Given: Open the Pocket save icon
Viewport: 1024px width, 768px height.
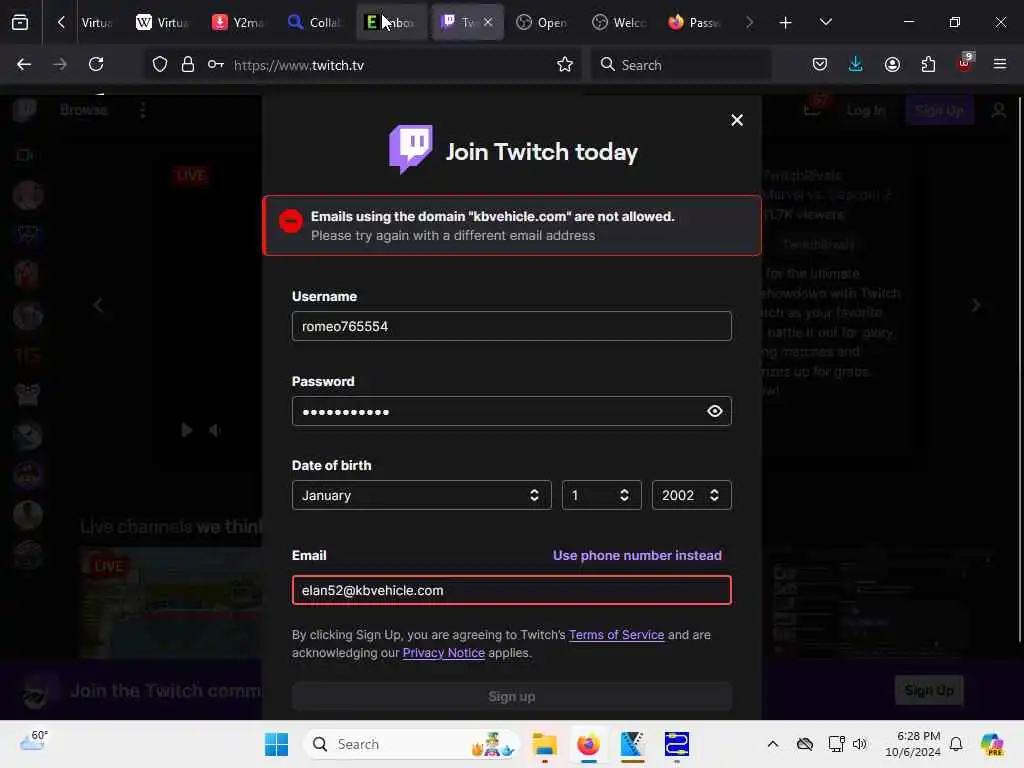Looking at the screenshot, I should tap(820, 65).
